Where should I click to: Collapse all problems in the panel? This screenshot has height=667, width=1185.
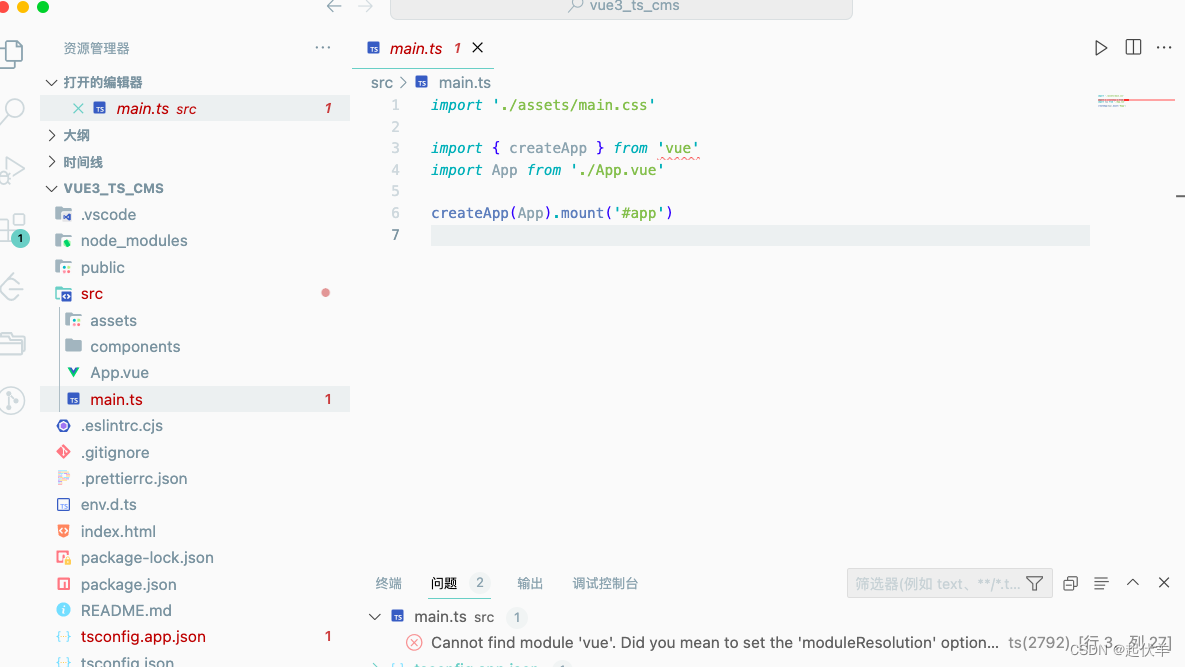coord(1070,583)
